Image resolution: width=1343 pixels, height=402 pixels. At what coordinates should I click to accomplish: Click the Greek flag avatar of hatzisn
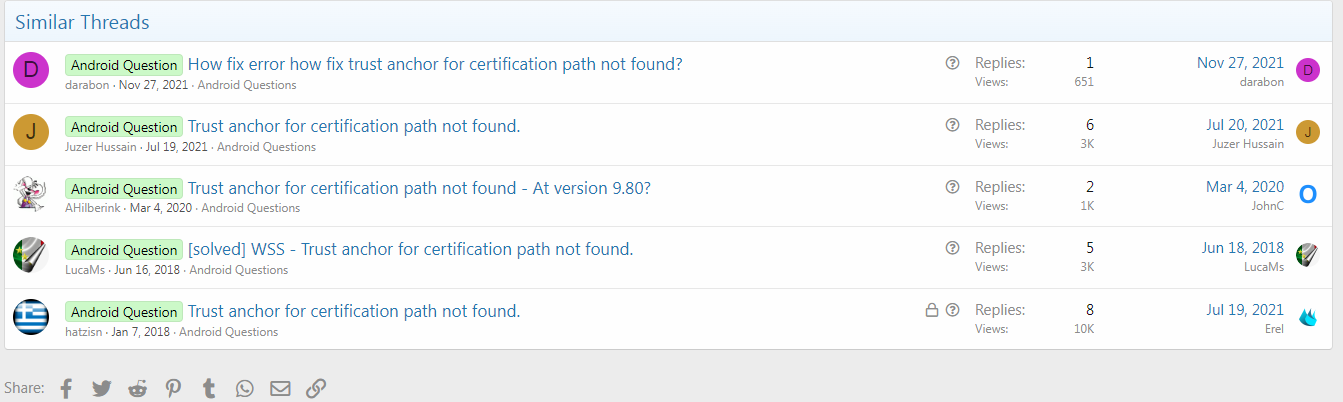(x=31, y=317)
